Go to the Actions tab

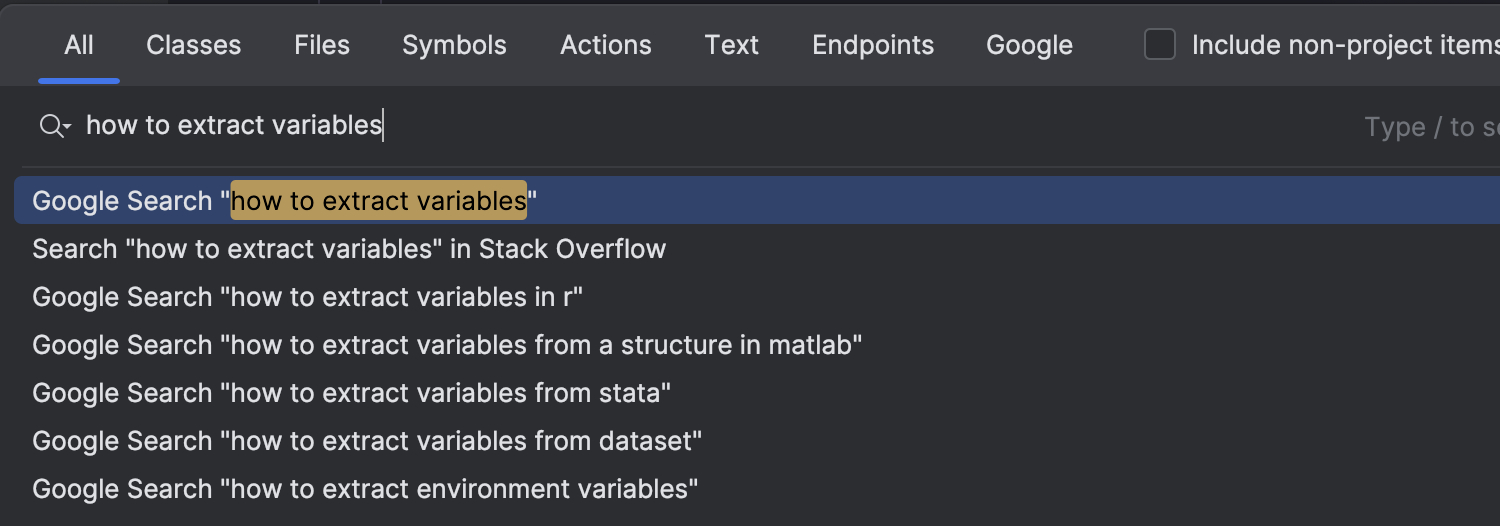pos(606,45)
